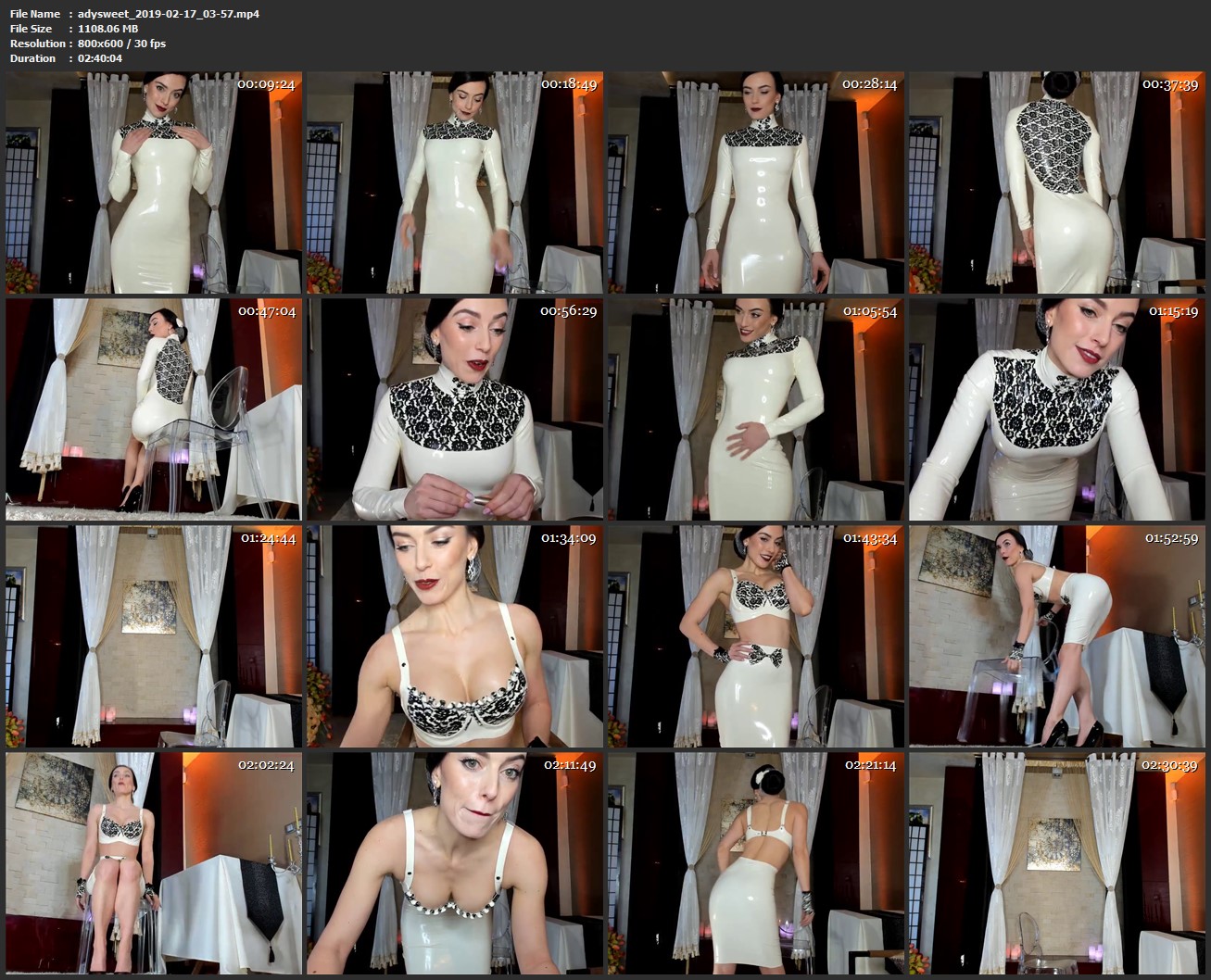The width and height of the screenshot is (1211, 980).
Task: Select the thumbnail timestamped 01:15:19
Action: 1057,409
